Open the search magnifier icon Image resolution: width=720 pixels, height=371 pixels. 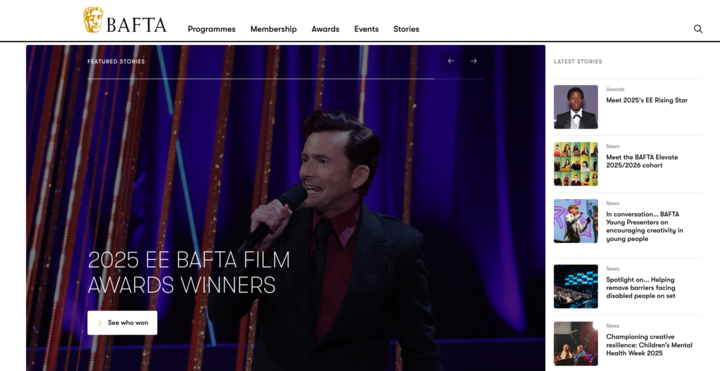tap(698, 29)
